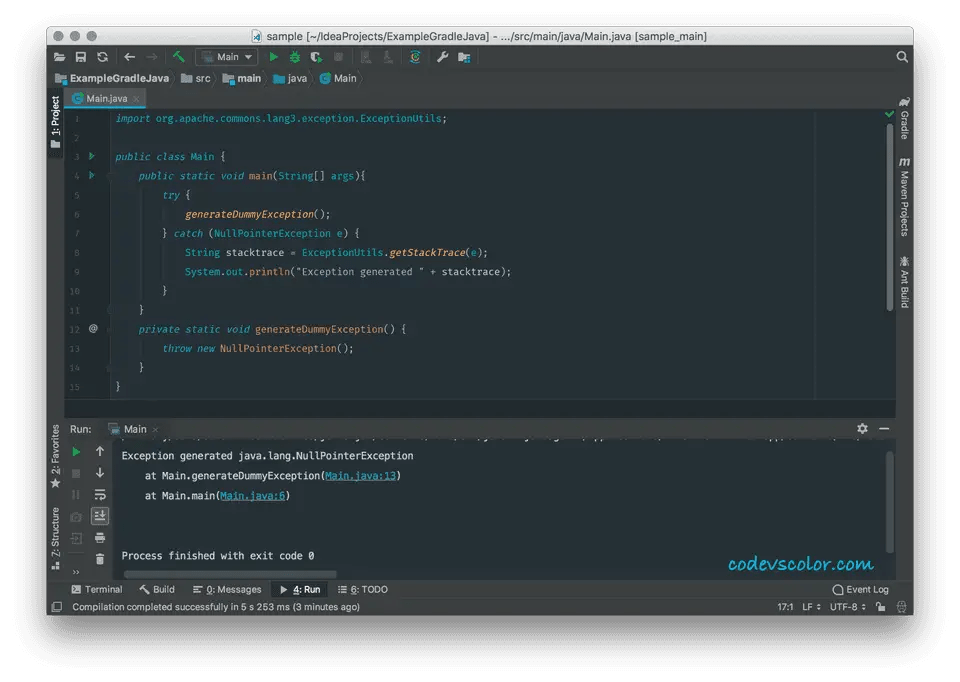Save all files with the disk icon

coord(81,57)
